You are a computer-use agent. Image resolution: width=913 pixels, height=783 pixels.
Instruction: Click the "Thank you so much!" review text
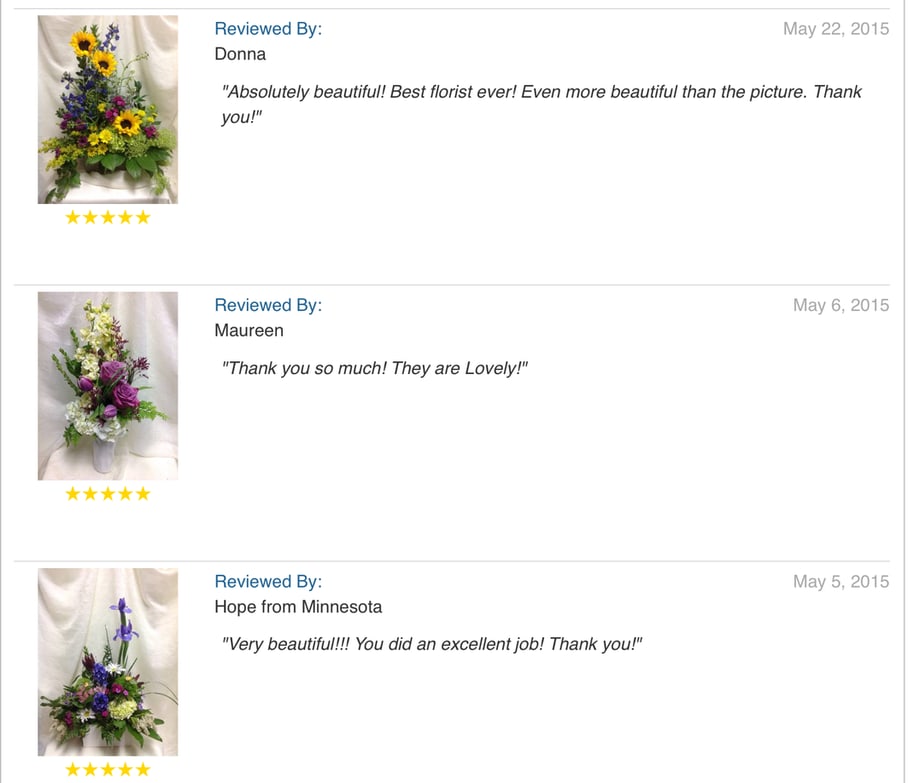(374, 368)
